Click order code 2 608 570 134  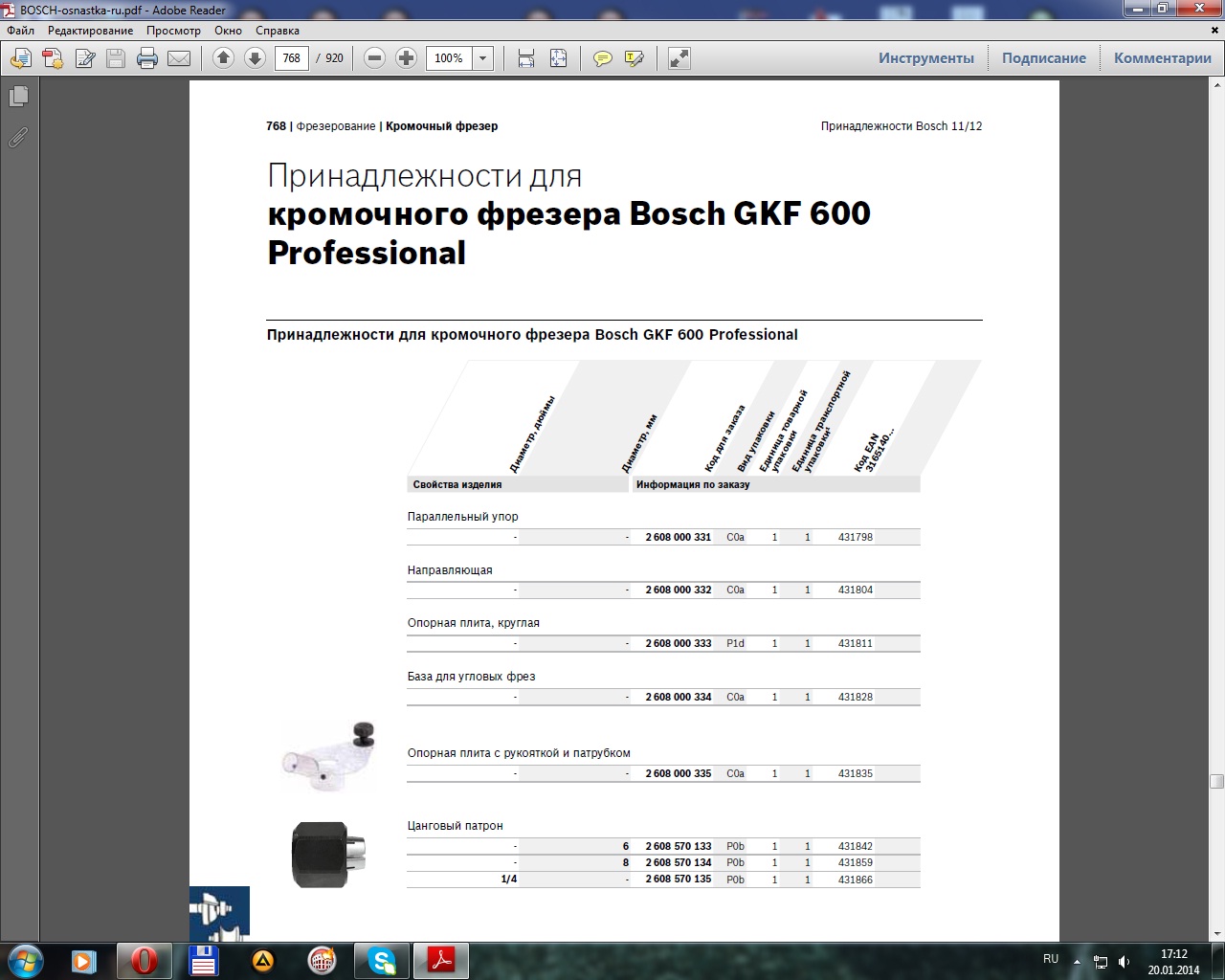[679, 862]
